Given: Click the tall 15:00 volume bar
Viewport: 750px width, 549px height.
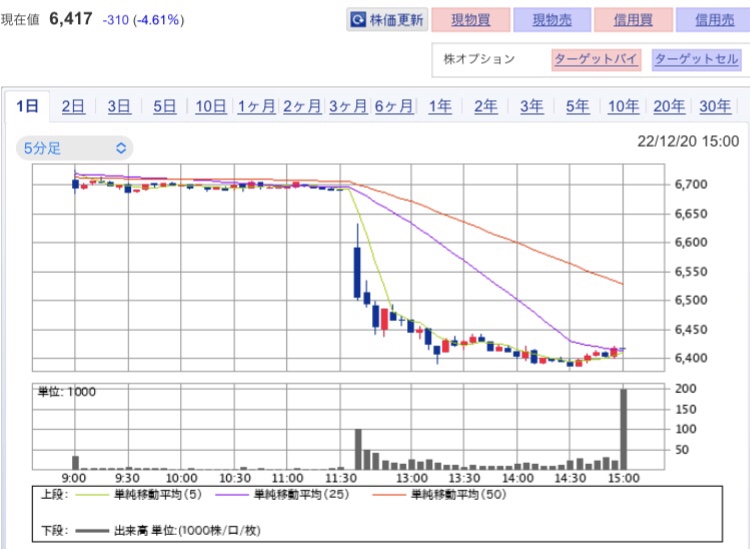Looking at the screenshot, I should [x=624, y=429].
